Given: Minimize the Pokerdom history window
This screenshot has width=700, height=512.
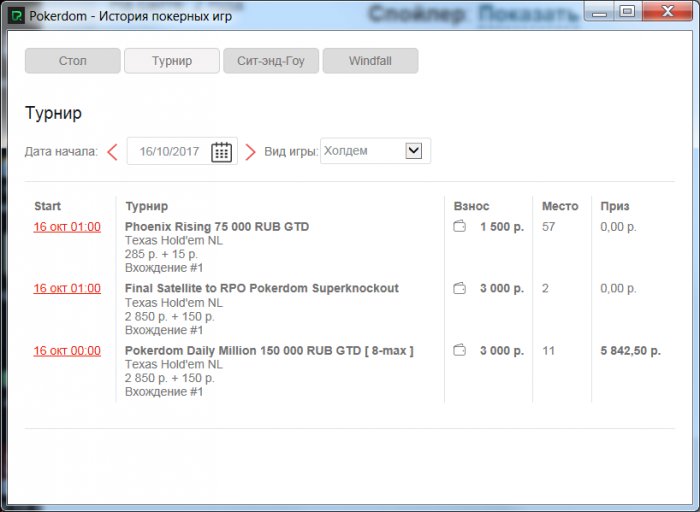Looking at the screenshot, I should (x=599, y=12).
